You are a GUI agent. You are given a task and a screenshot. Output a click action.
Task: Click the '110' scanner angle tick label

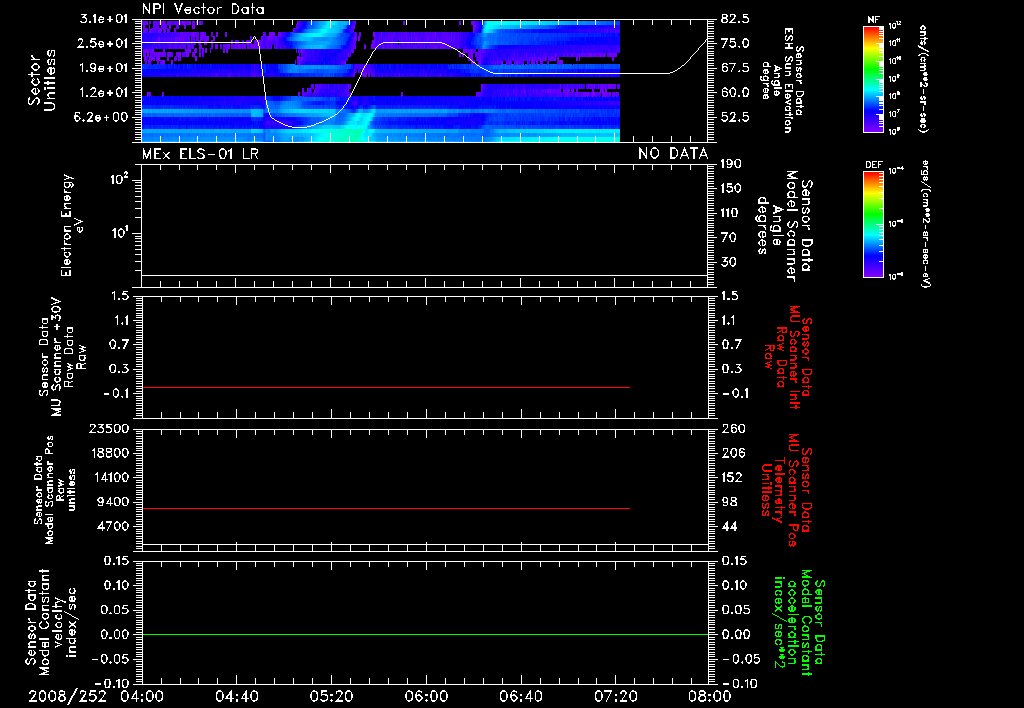pos(731,213)
